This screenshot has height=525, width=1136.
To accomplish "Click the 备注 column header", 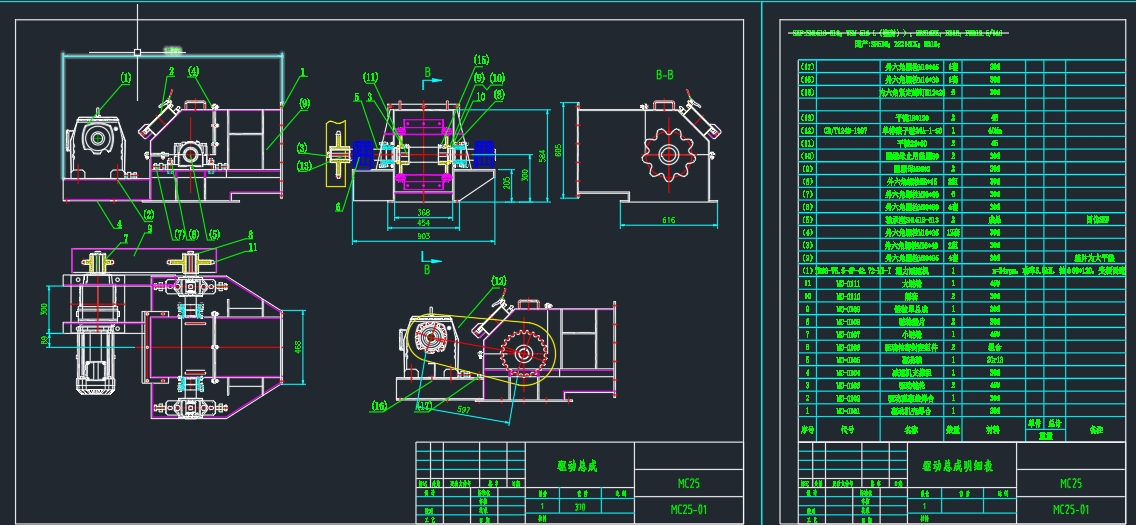I will 1095,429.
